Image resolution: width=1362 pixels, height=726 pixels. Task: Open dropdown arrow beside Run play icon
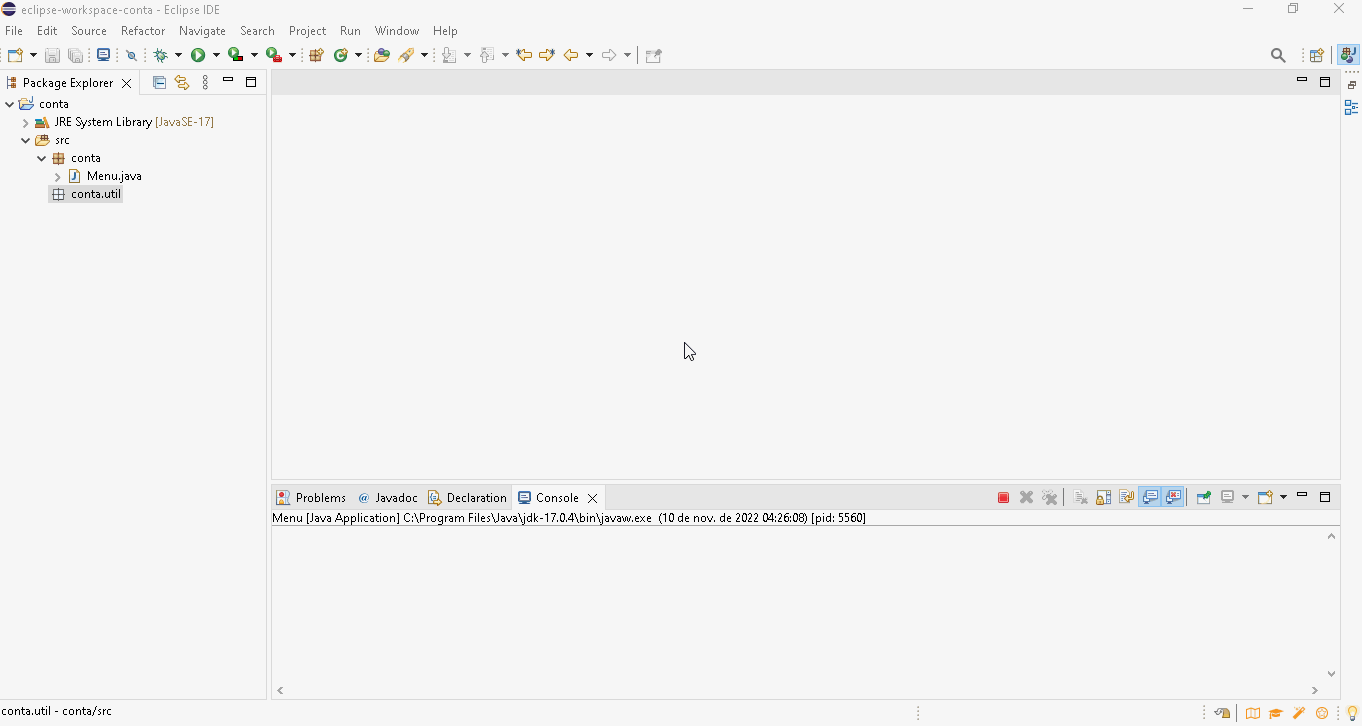click(x=216, y=55)
